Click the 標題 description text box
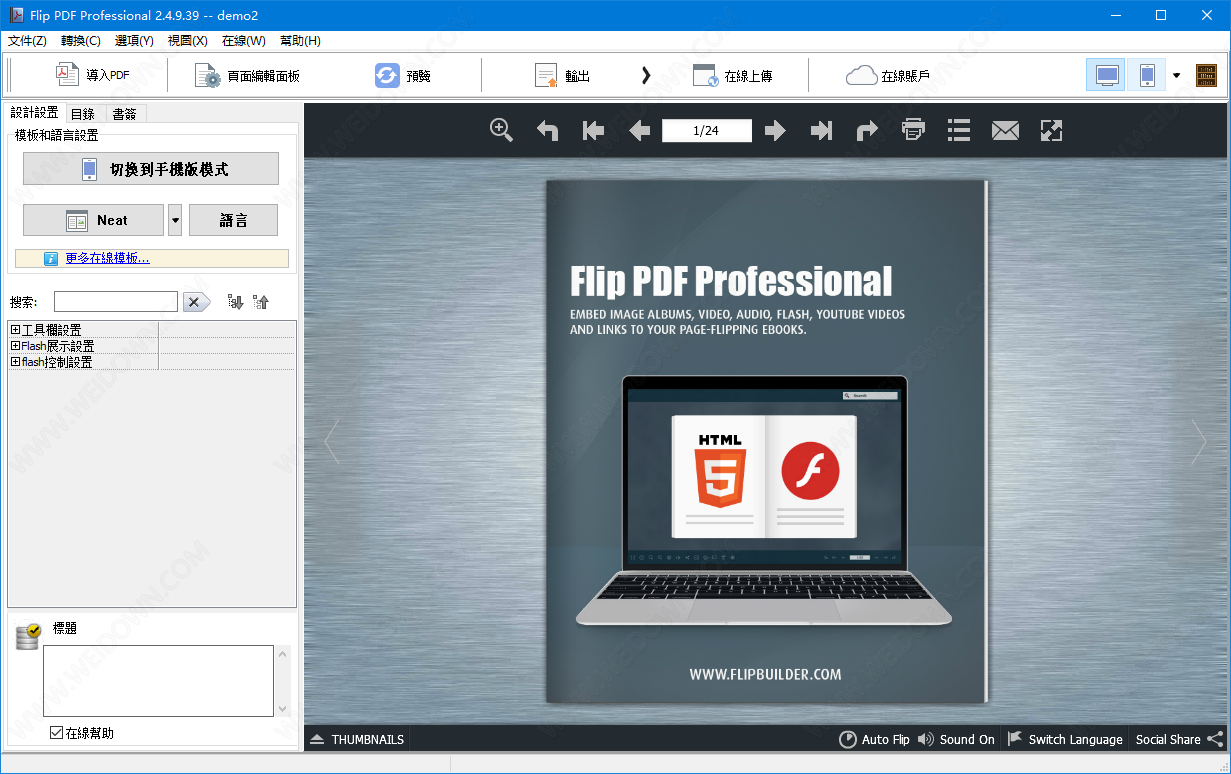 click(158, 681)
